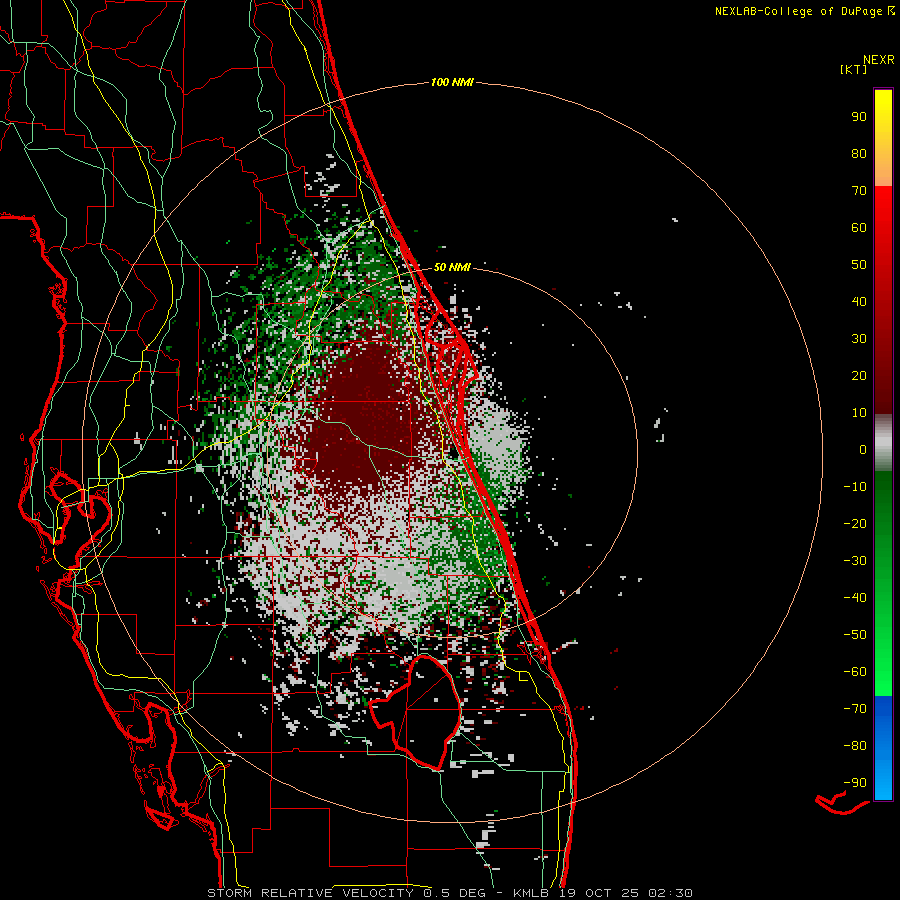Click the 80 value on the velocity scale
900x900 pixels.
859,154
